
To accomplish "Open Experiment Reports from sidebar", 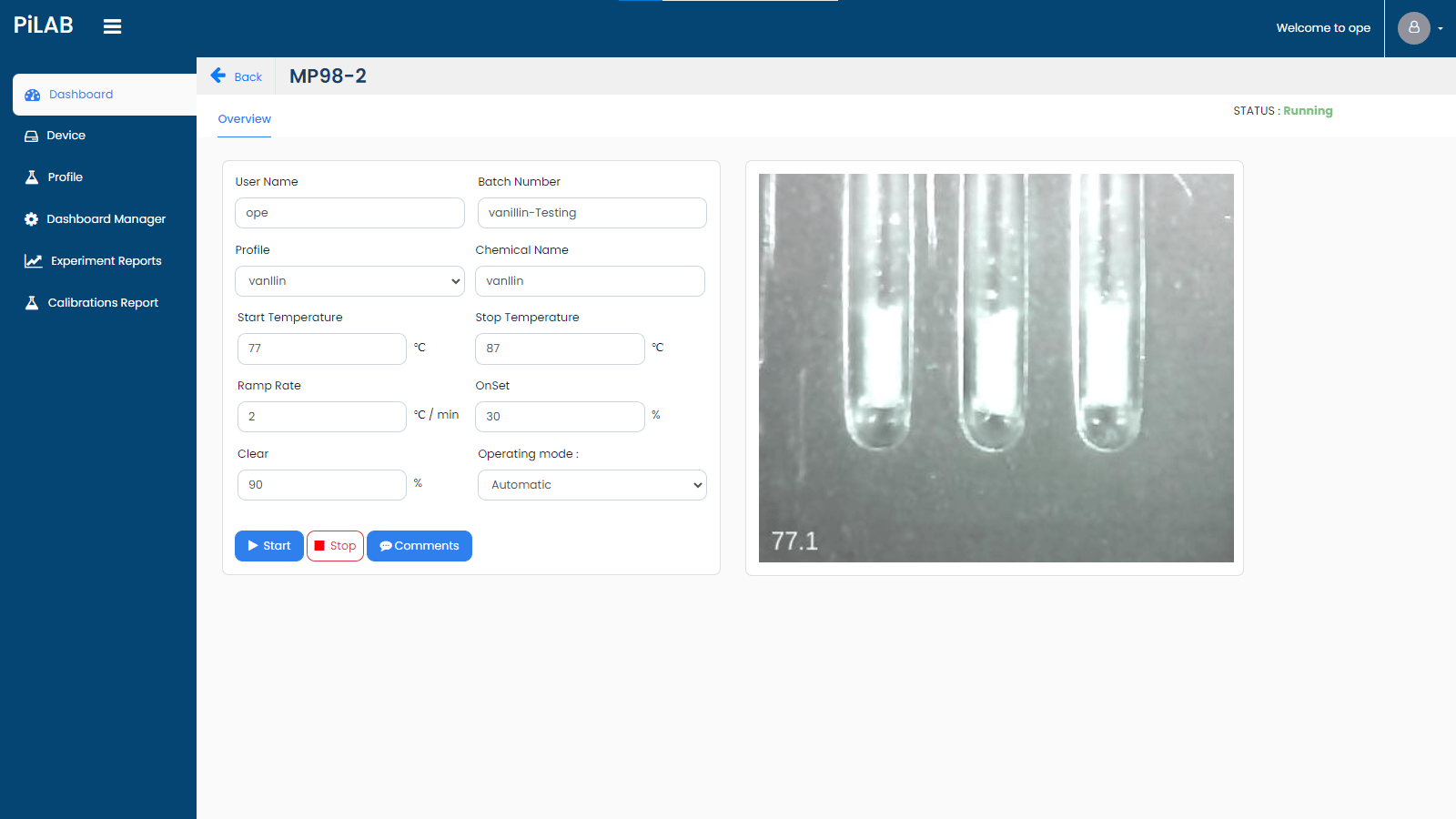I will 106,261.
